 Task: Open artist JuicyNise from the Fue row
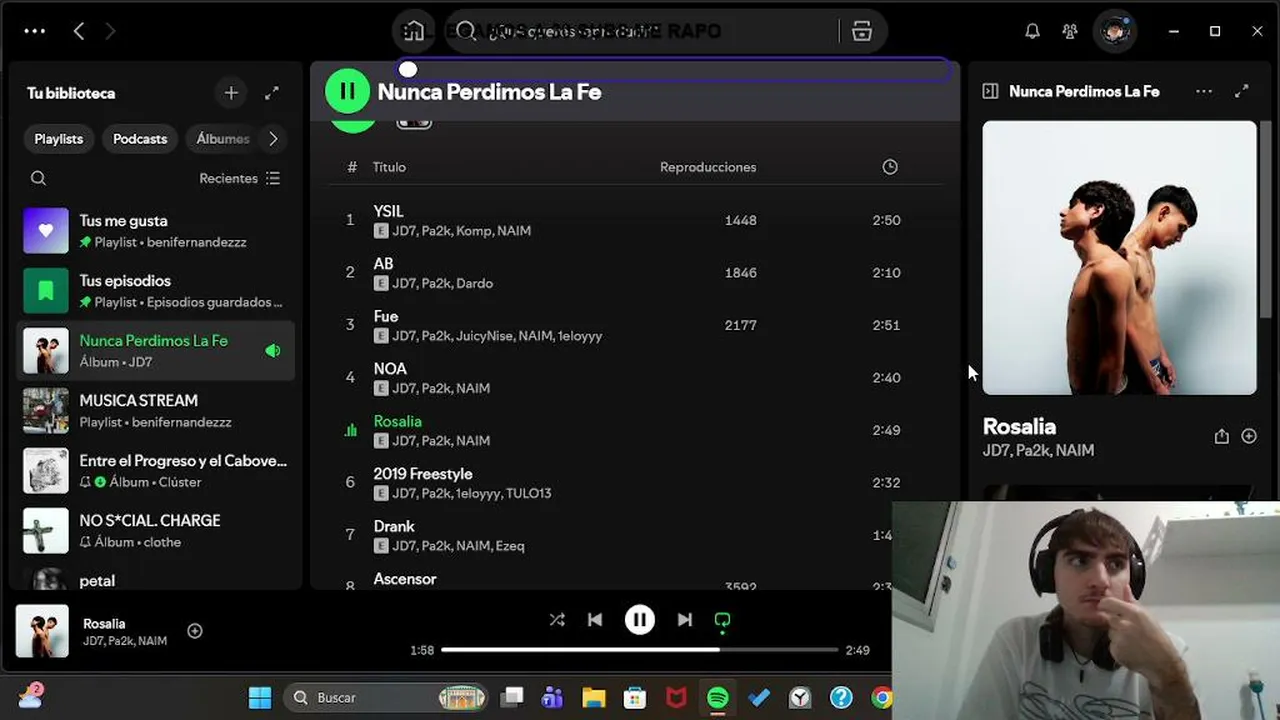pyautogui.click(x=486, y=336)
